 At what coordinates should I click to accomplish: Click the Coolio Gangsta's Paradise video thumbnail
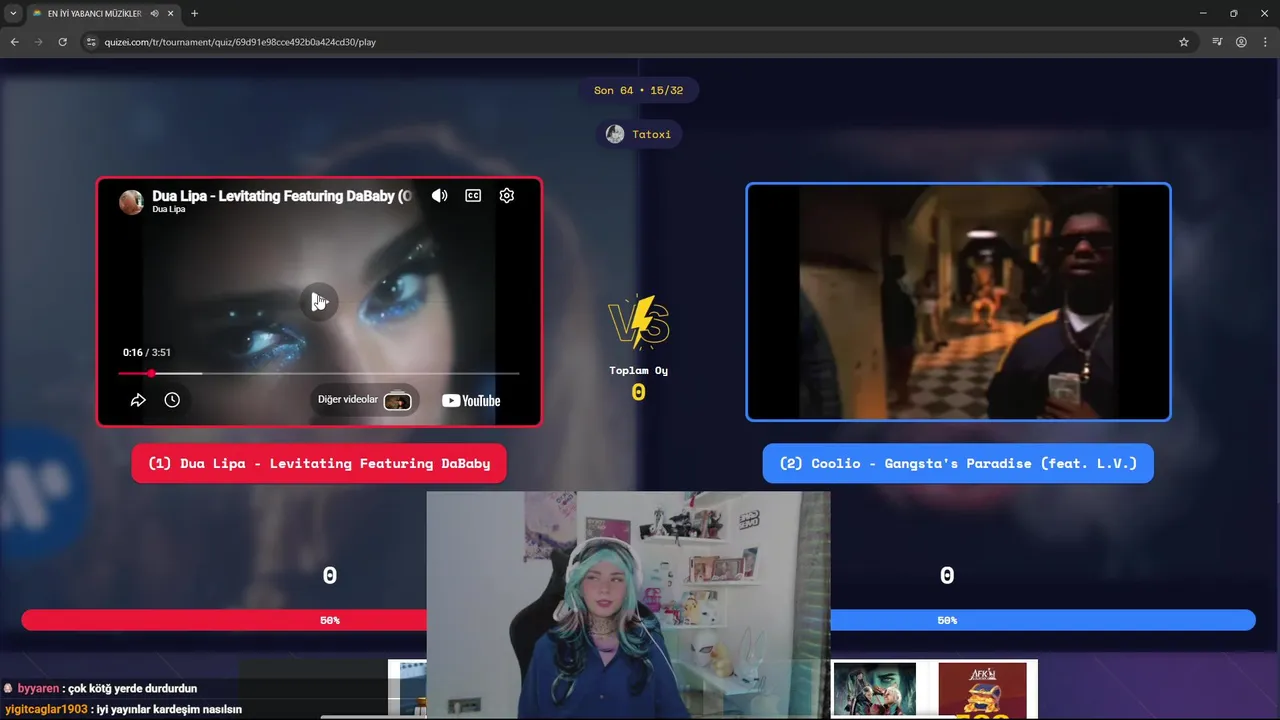[958, 302]
